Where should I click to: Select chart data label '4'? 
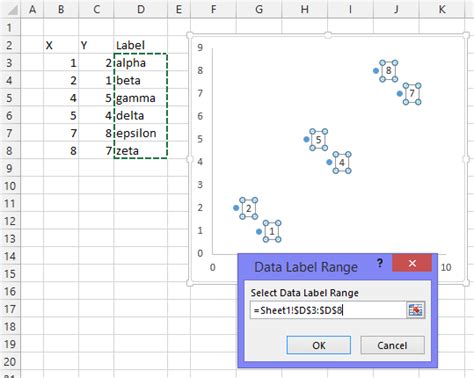[x=342, y=162]
